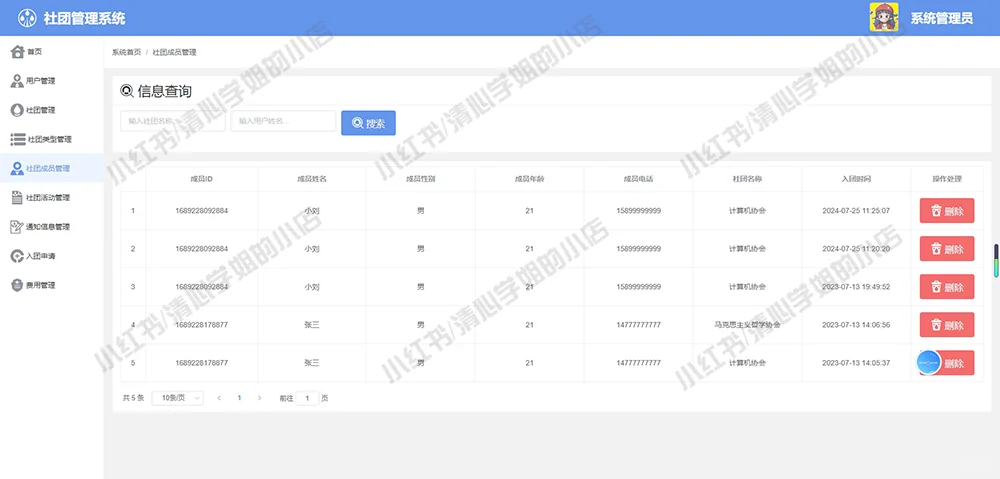Click the 社团类型管理 list icon
The width and height of the screenshot is (1000, 479).
coord(18,140)
